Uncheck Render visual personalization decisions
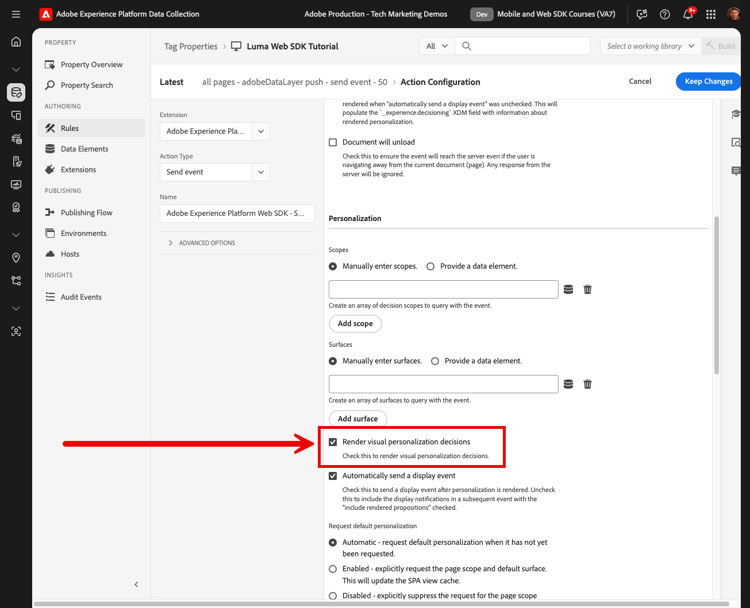 coord(333,442)
